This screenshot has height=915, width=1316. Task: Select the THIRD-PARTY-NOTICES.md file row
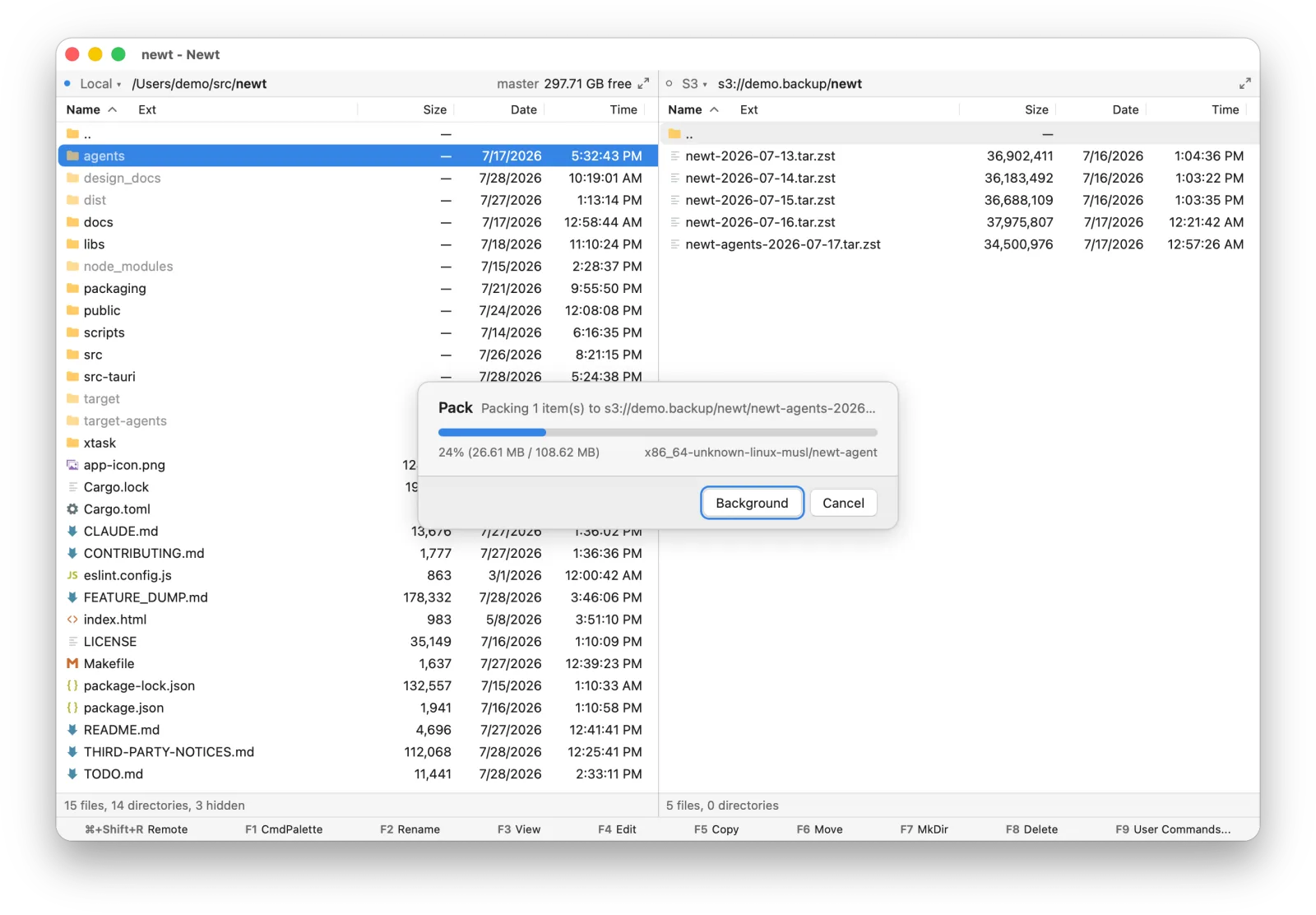coord(358,752)
